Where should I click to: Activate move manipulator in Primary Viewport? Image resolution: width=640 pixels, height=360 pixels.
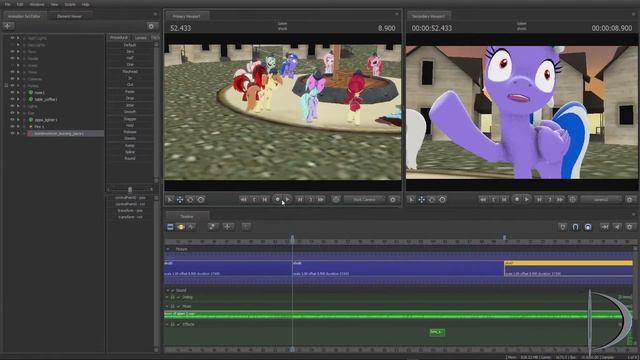180,200
